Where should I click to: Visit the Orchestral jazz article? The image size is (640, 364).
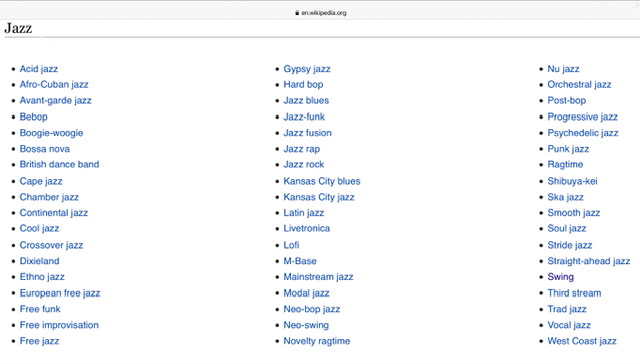point(579,84)
